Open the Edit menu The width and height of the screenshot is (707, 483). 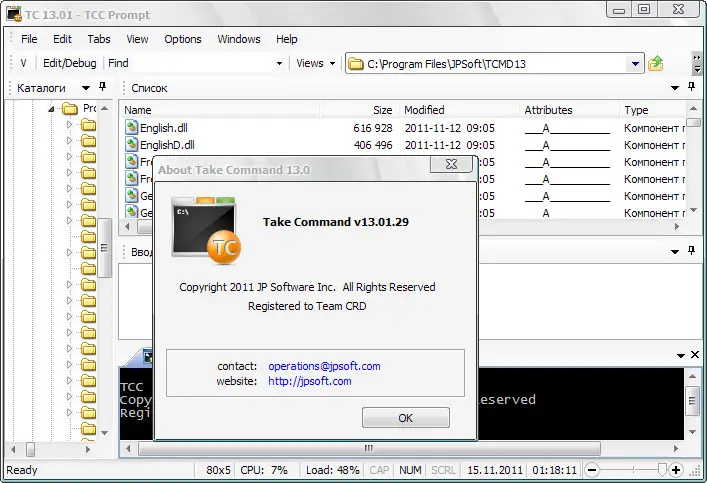[62, 39]
